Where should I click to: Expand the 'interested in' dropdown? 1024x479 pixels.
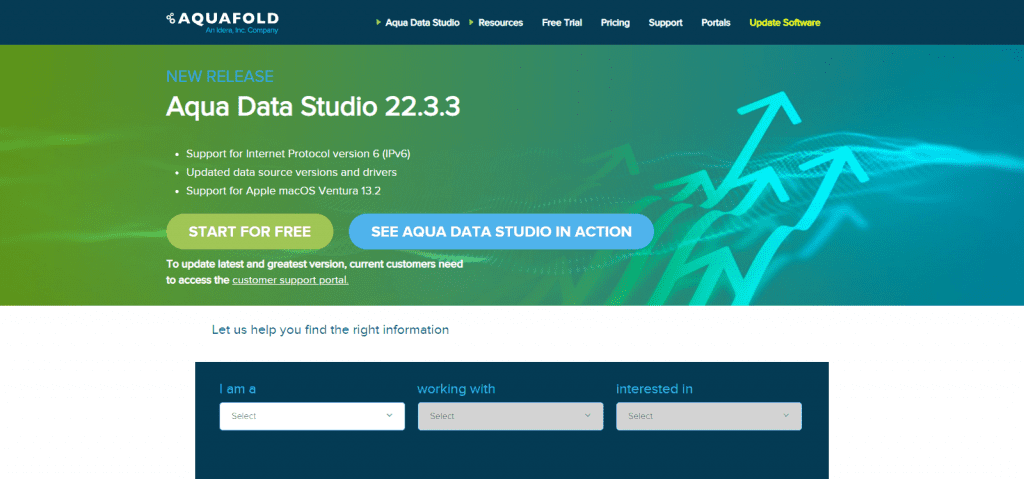point(709,416)
